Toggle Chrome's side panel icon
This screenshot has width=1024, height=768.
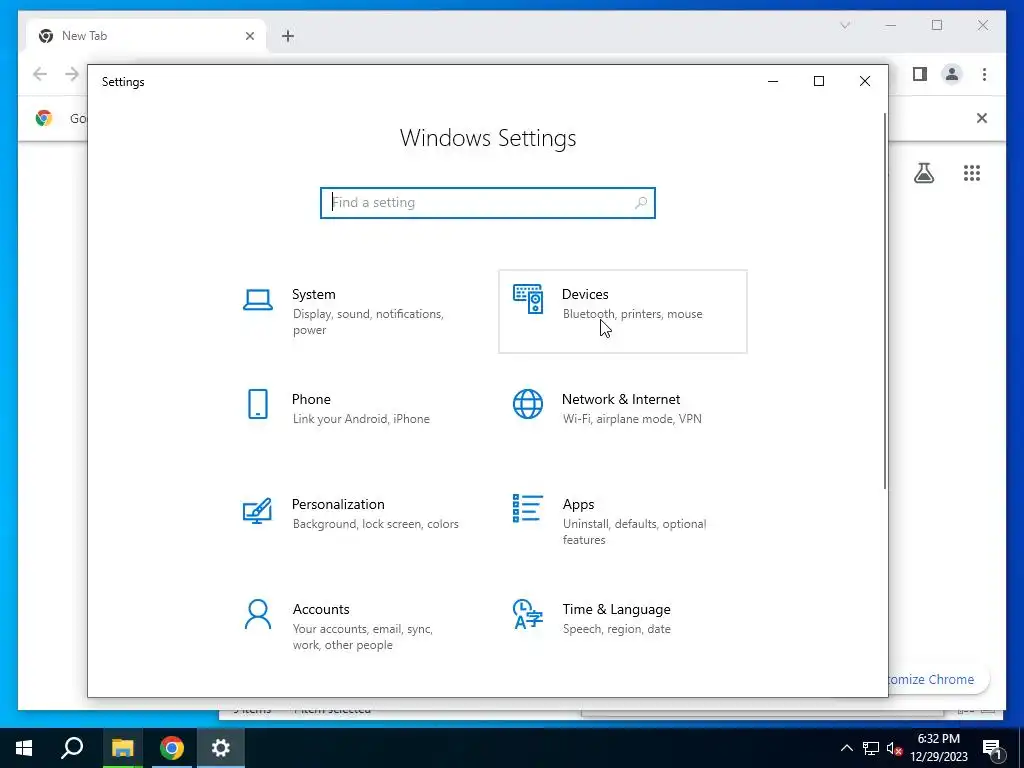pos(920,74)
